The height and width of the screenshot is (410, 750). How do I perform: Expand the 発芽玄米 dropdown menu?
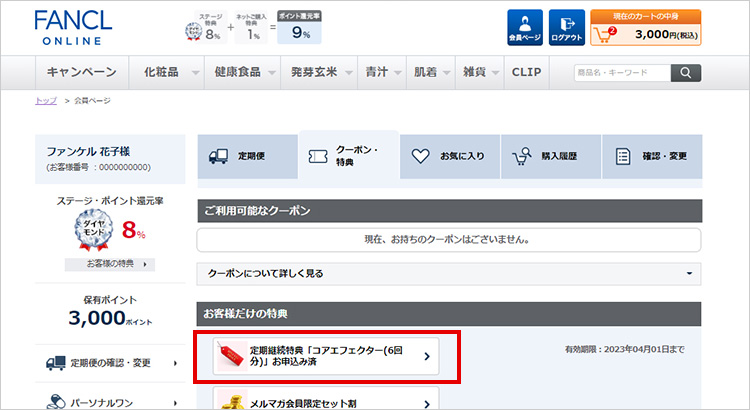319,72
